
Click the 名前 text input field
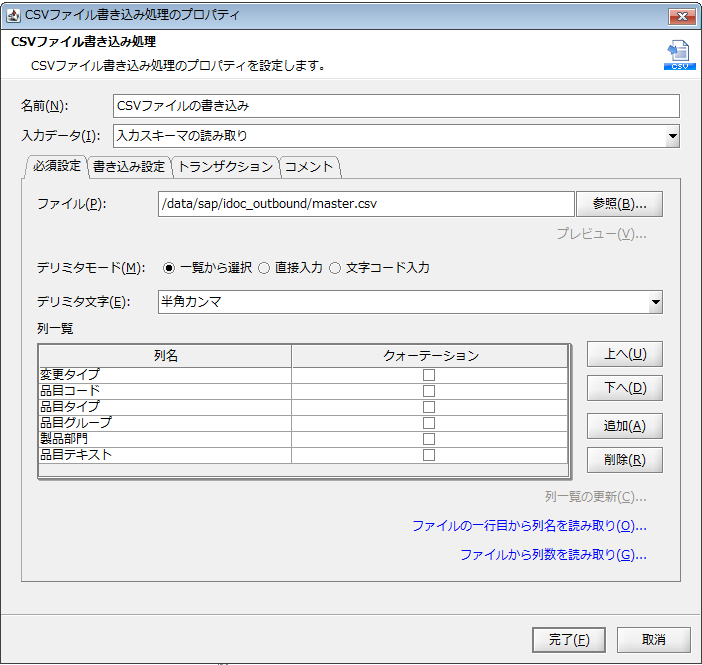pos(395,106)
